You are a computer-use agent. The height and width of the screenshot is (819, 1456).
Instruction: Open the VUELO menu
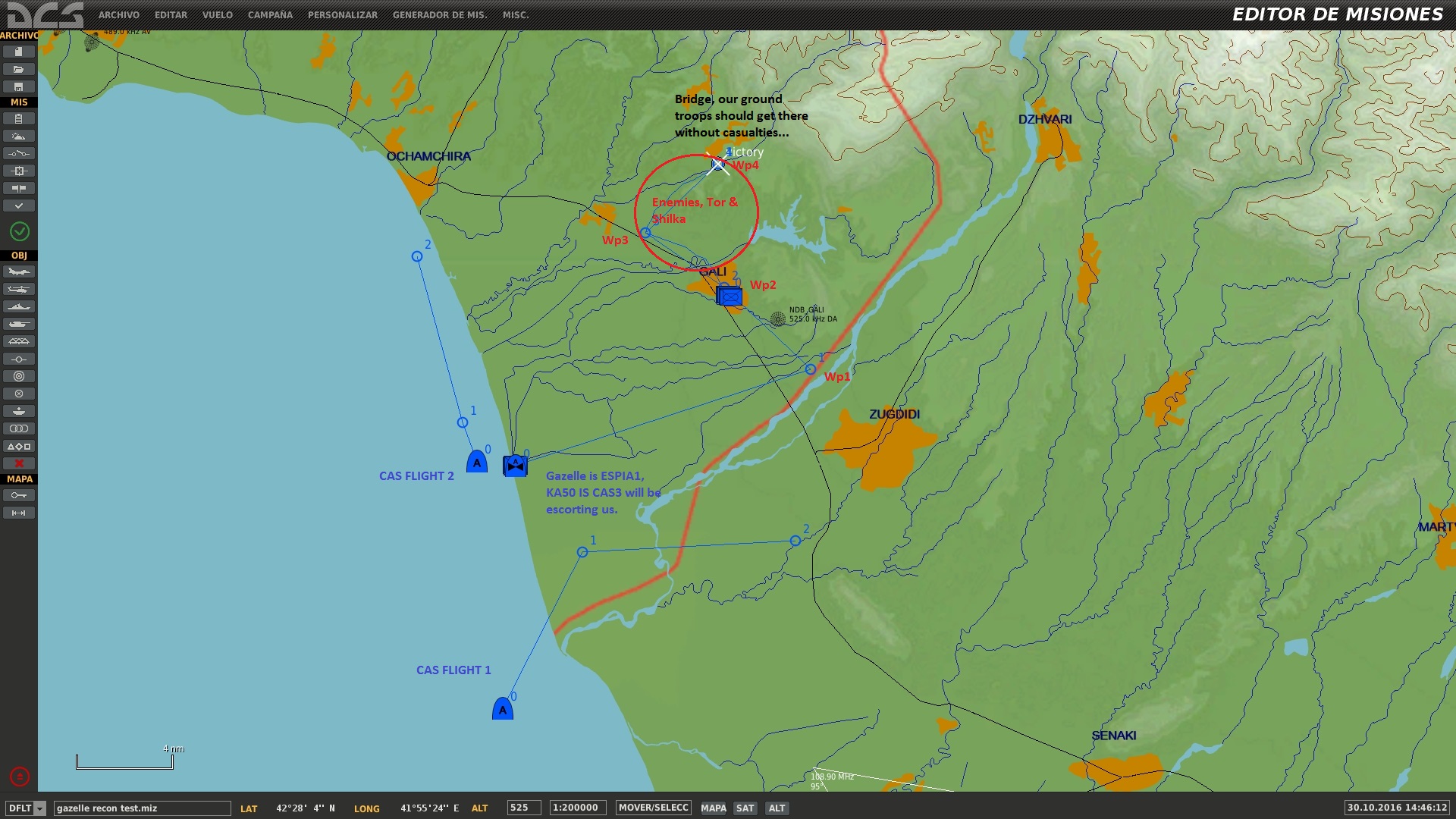pos(218,15)
